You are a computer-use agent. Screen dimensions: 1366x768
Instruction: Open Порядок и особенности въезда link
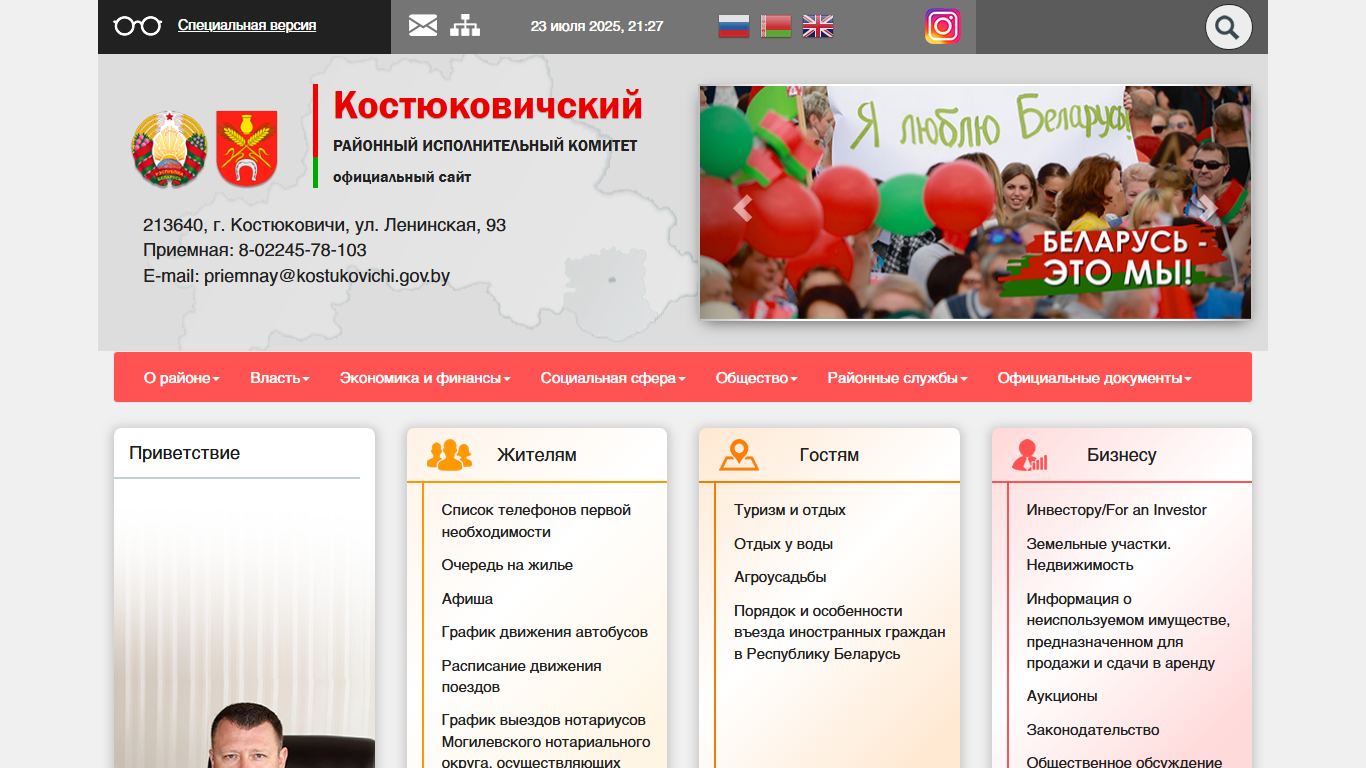[840, 632]
